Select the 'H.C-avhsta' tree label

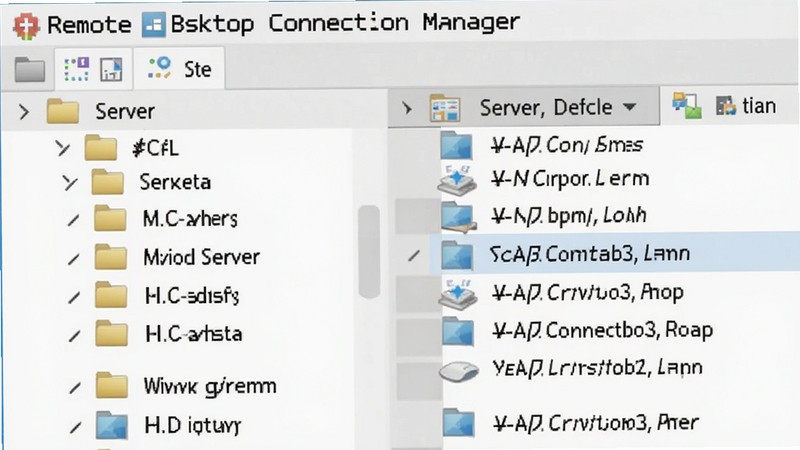pyautogui.click(x=194, y=334)
